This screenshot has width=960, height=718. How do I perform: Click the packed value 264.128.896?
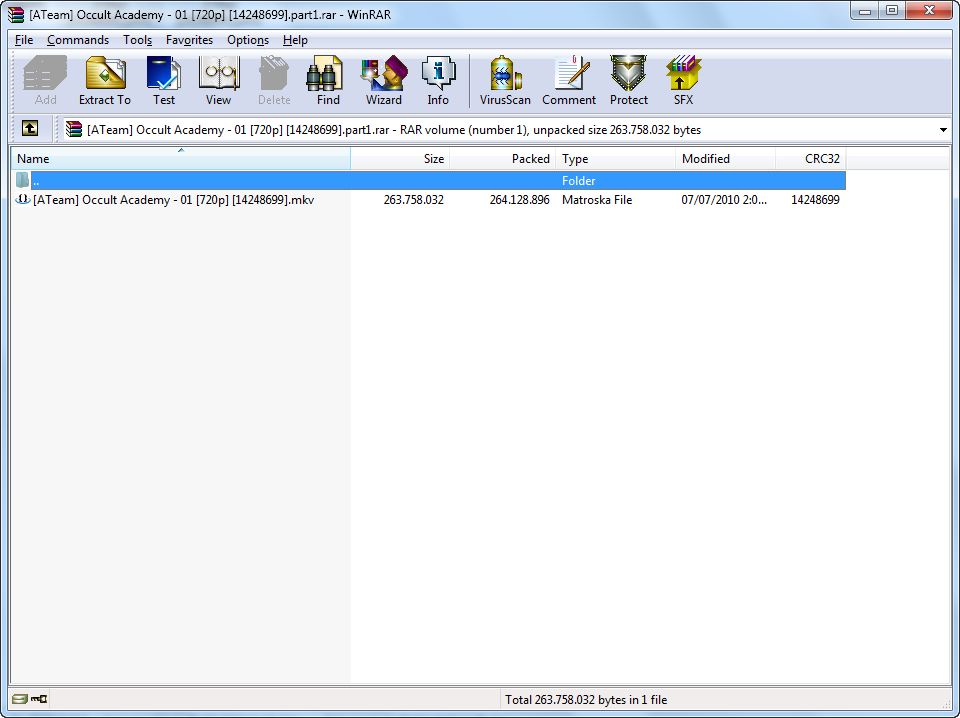(x=519, y=200)
